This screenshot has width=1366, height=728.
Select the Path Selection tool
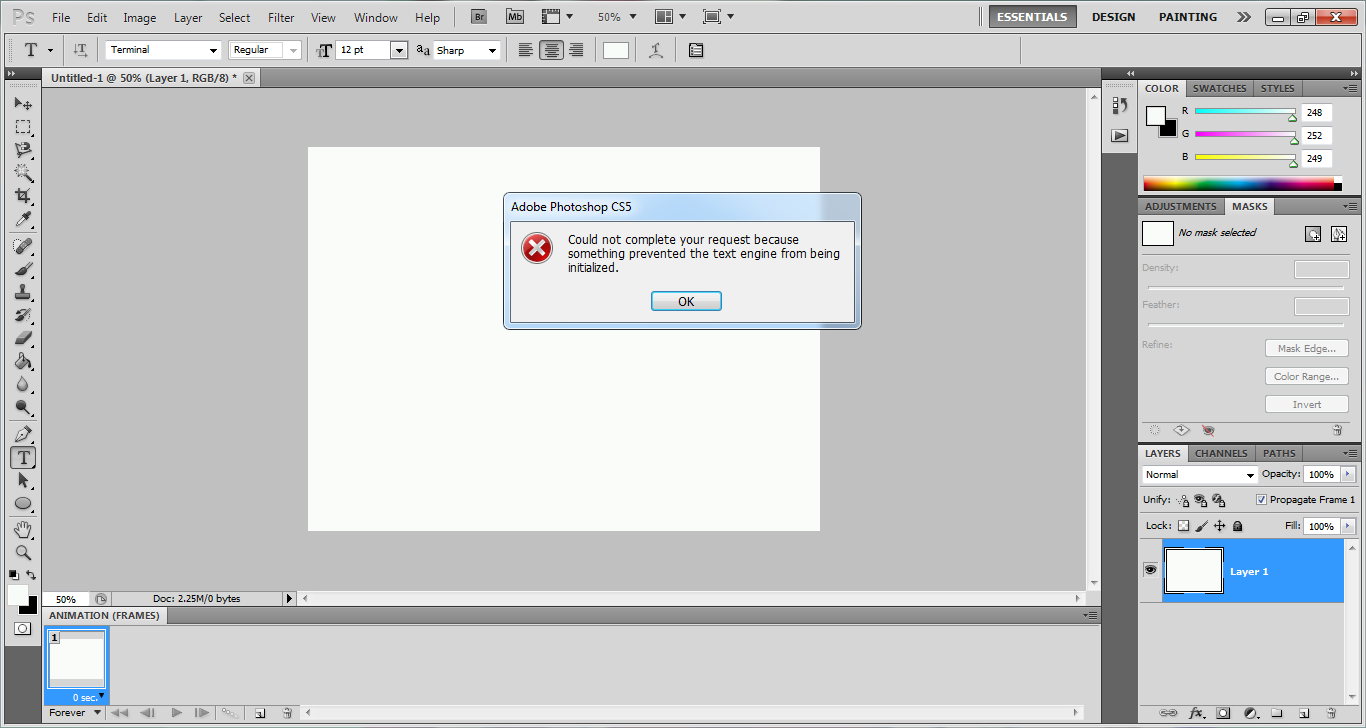(23, 480)
